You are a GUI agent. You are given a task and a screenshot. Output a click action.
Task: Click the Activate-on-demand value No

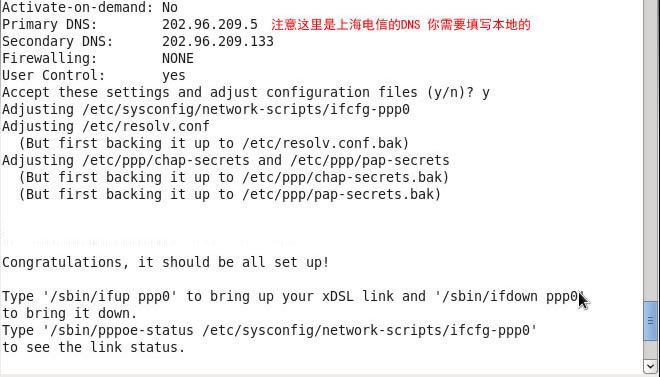point(170,7)
